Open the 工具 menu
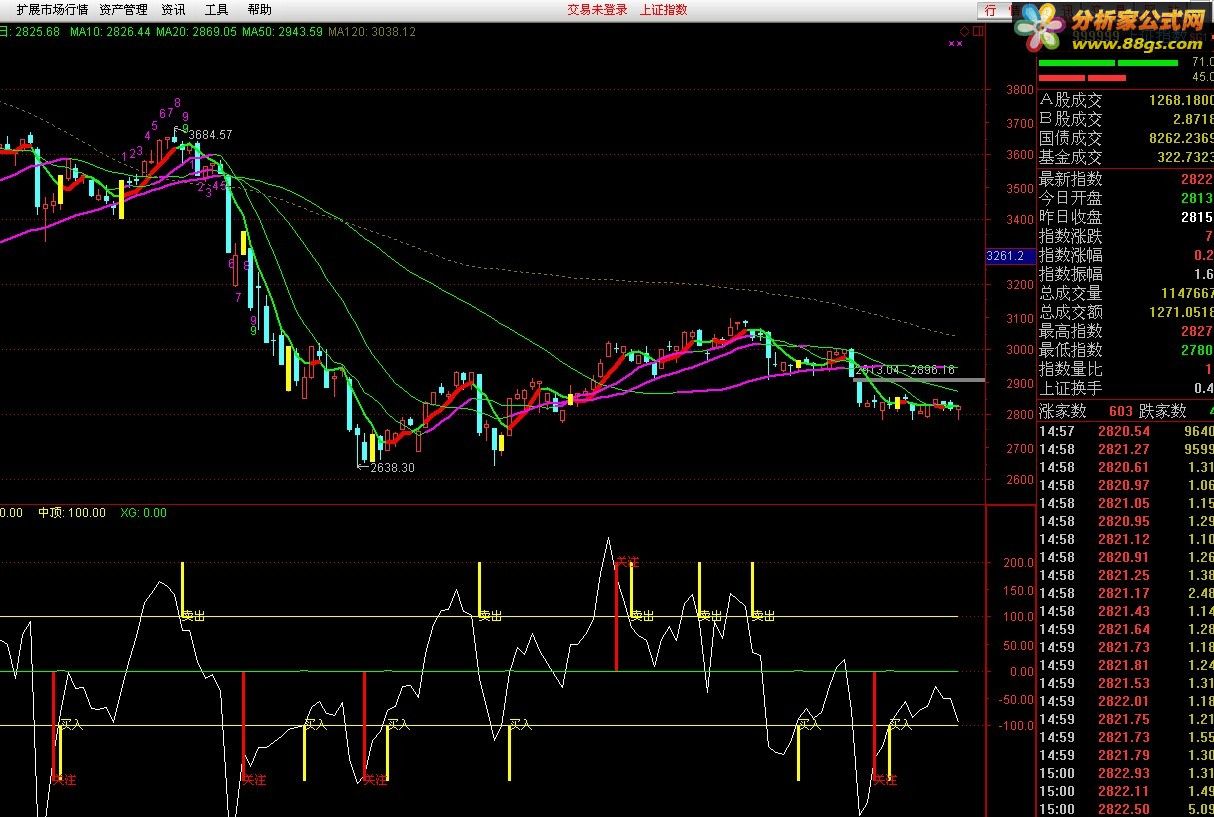The image size is (1214, 817). coord(216,10)
